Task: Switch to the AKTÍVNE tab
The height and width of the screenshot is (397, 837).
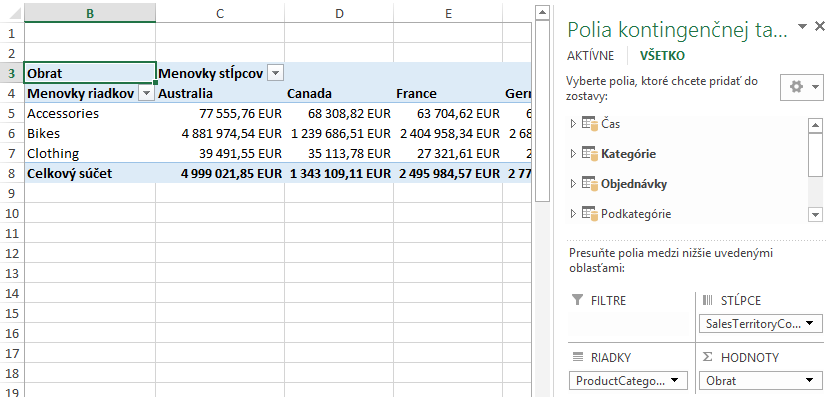Action: click(590, 55)
